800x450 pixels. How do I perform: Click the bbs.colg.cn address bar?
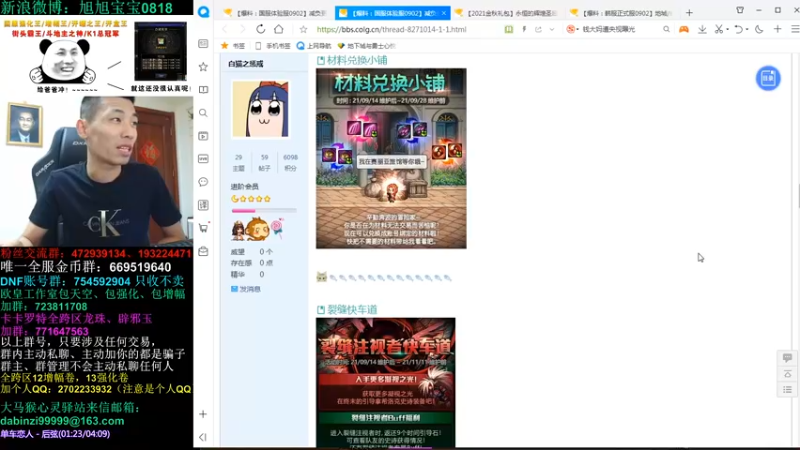pyautogui.click(x=391, y=30)
